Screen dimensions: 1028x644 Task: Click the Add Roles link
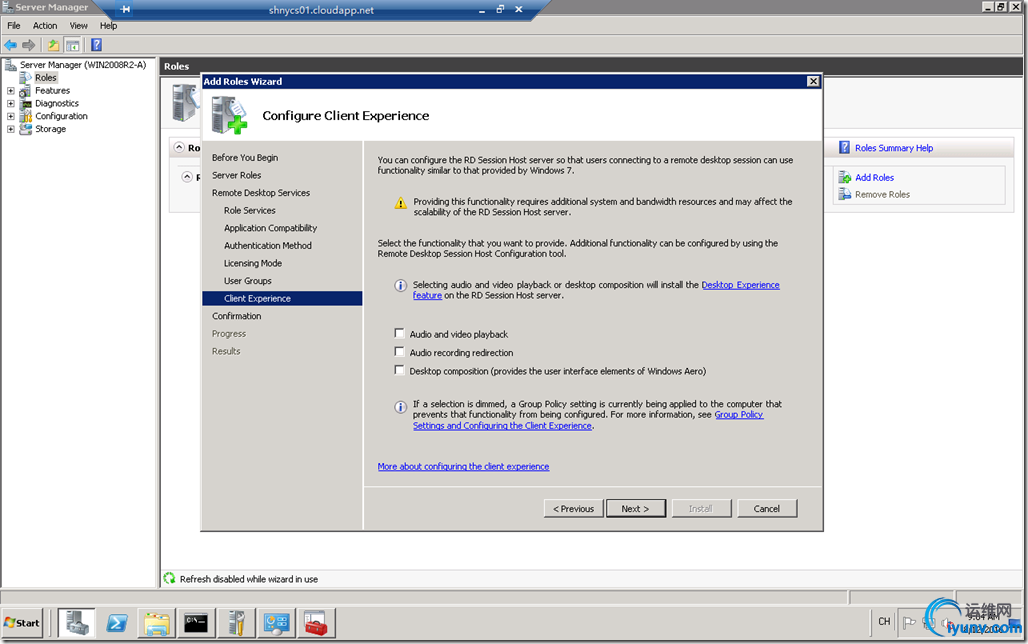point(875,177)
